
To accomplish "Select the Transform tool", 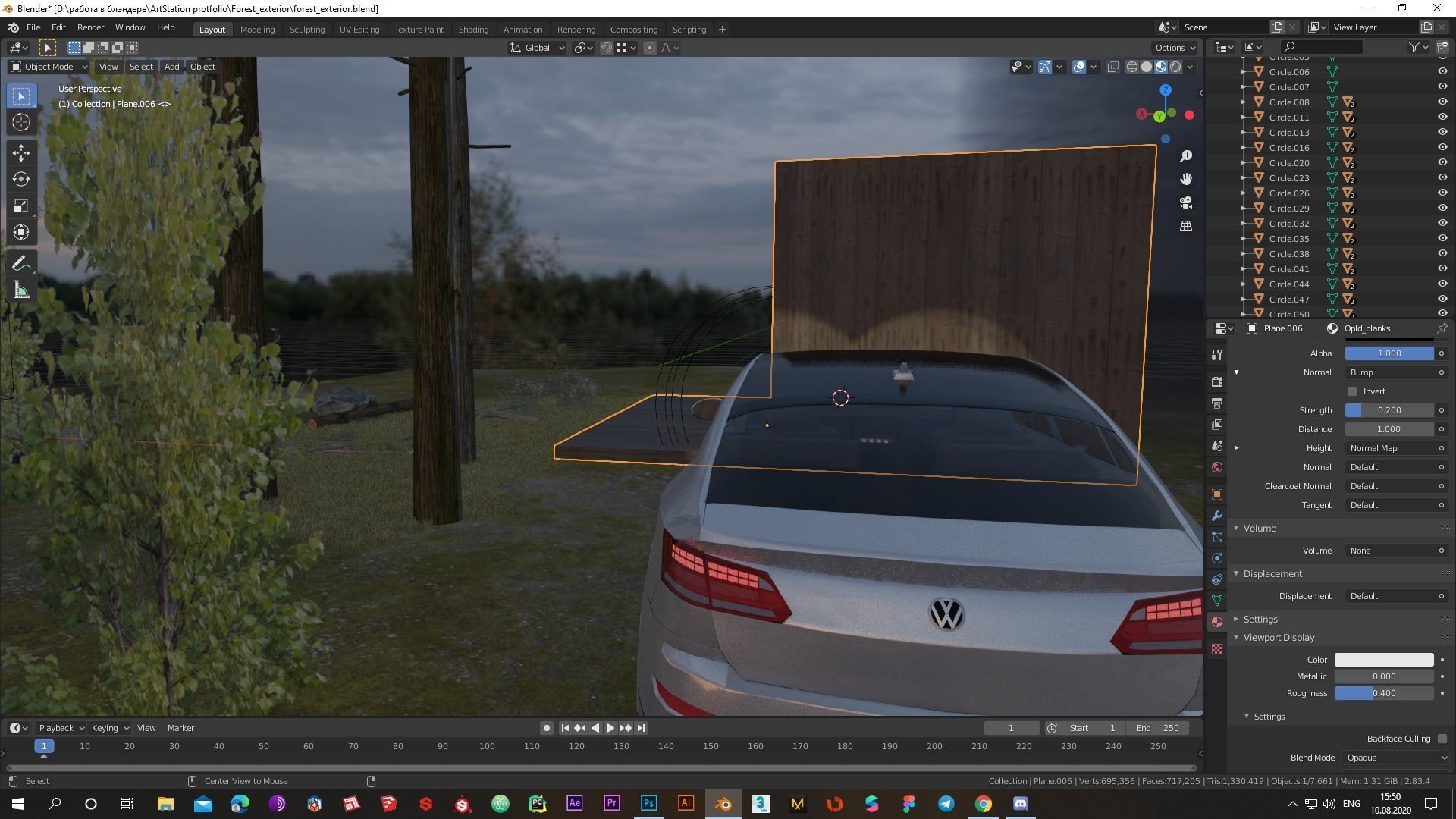I will coord(21,232).
